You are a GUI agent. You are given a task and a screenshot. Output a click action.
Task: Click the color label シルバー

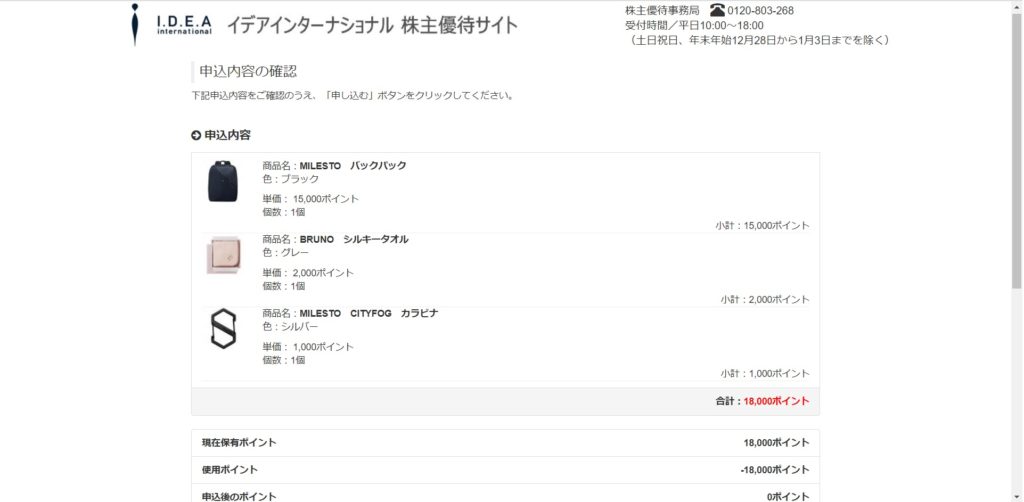coord(300,326)
